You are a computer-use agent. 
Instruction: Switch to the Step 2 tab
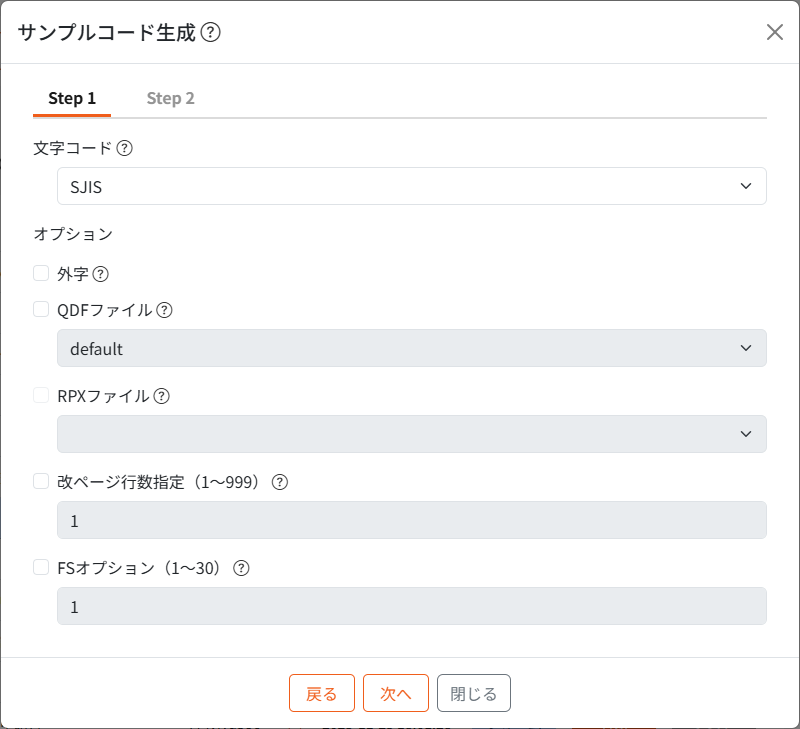tap(170, 98)
